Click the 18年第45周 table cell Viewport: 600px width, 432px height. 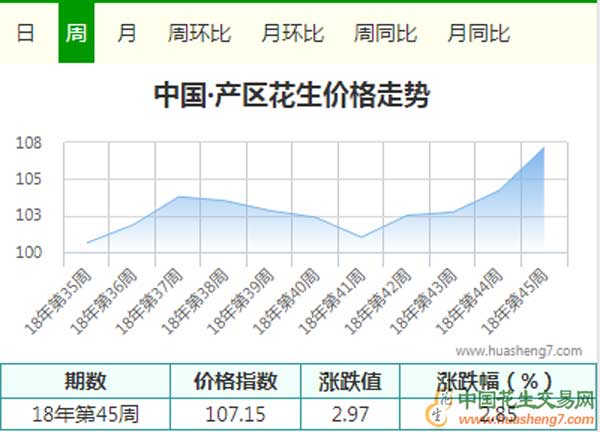pos(86,413)
